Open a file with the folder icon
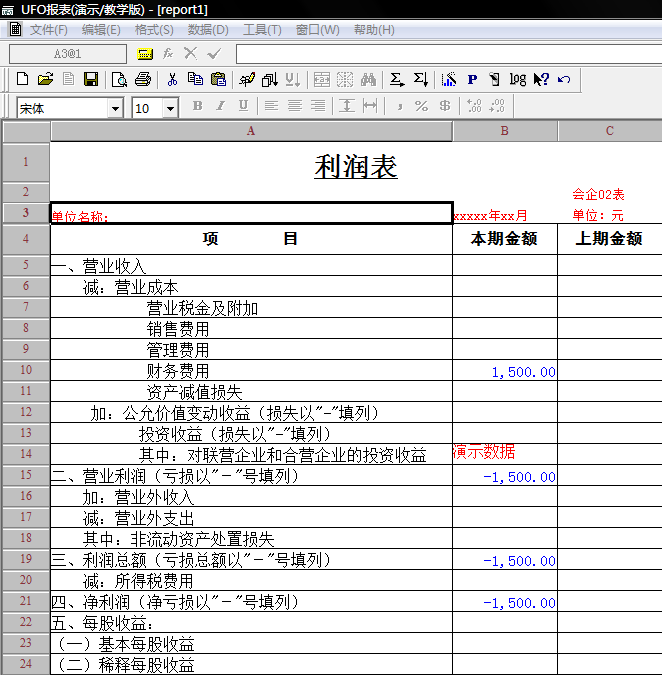Screen dimensions: 662x675 45,79
